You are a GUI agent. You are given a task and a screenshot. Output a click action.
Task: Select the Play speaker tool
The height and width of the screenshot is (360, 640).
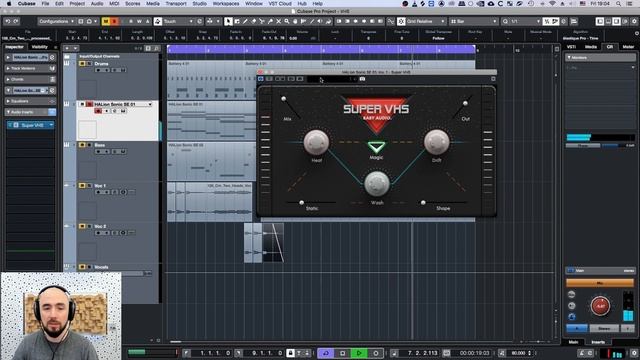(320, 21)
